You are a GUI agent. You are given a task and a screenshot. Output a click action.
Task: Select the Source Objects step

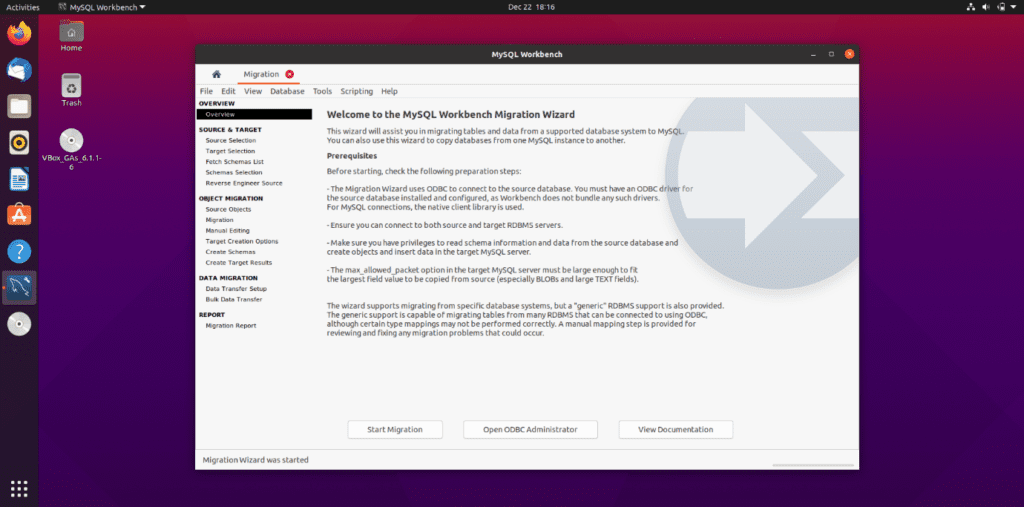point(228,209)
